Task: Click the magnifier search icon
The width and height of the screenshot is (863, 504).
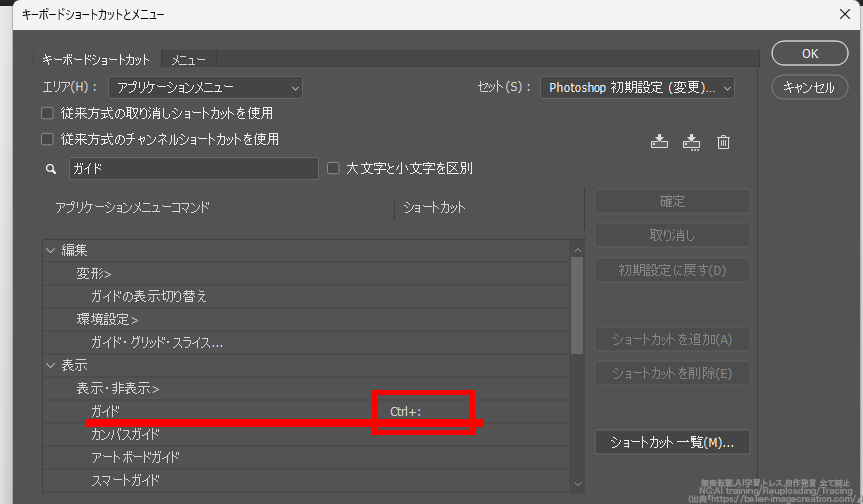Action: coord(51,169)
